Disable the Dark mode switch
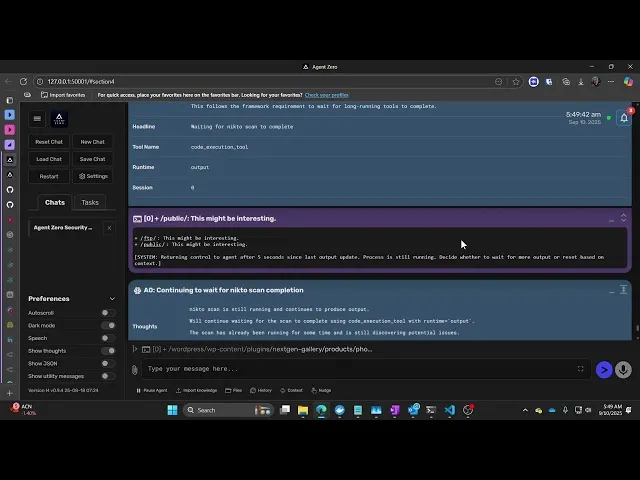Image resolution: width=640 pixels, height=480 pixels. pos(107,325)
